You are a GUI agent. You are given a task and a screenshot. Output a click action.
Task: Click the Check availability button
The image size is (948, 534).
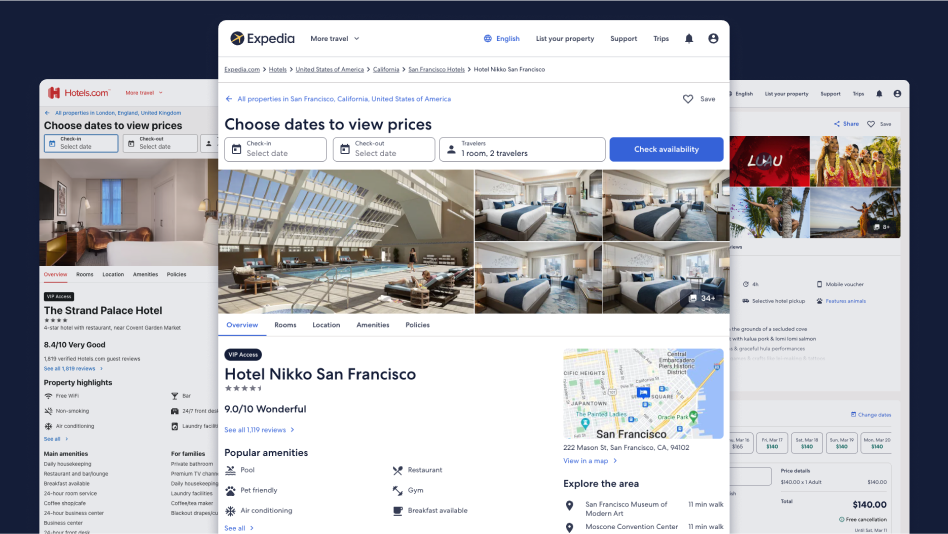[666, 149]
